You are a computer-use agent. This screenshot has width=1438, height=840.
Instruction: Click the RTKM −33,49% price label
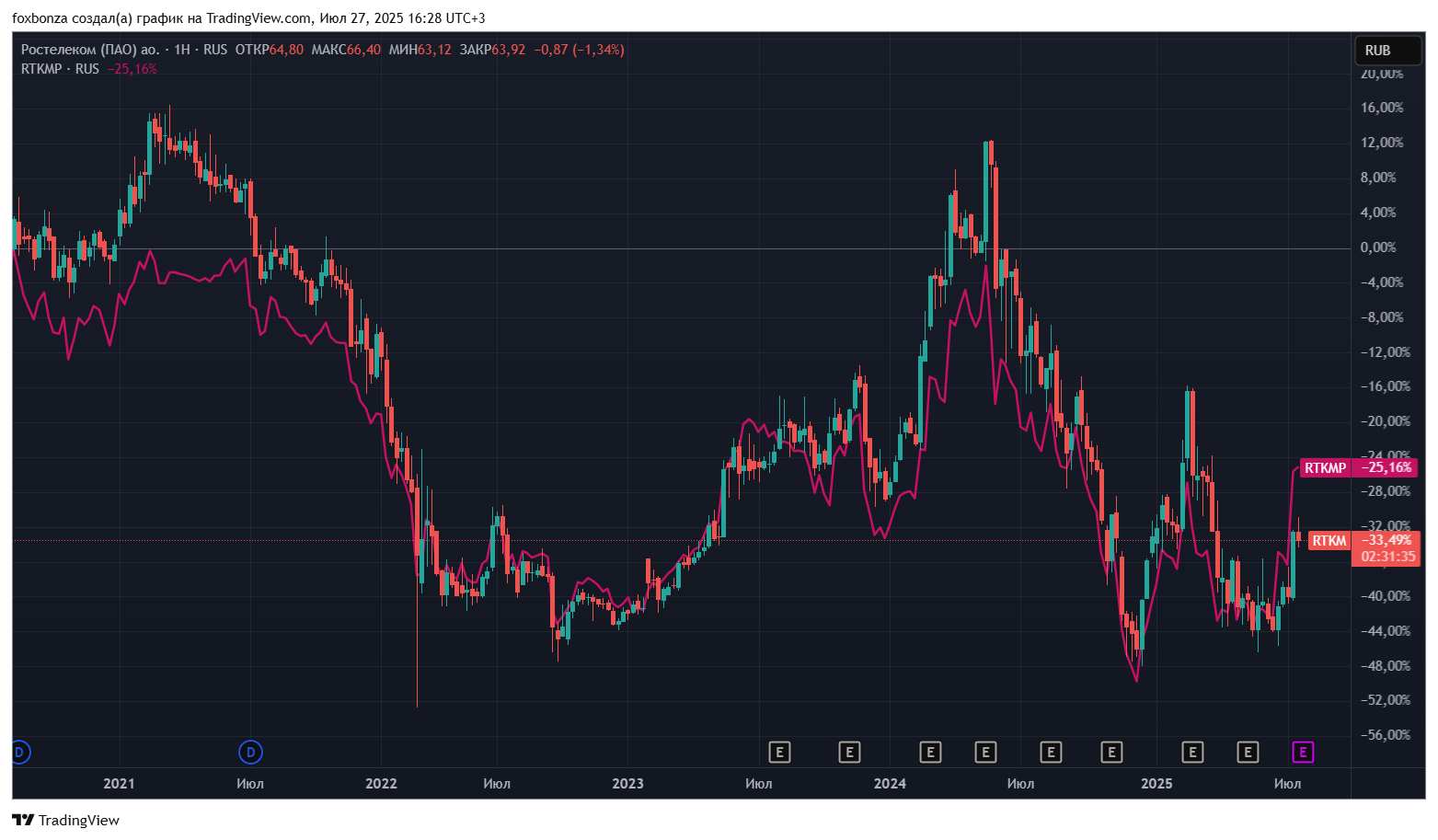point(1363,541)
